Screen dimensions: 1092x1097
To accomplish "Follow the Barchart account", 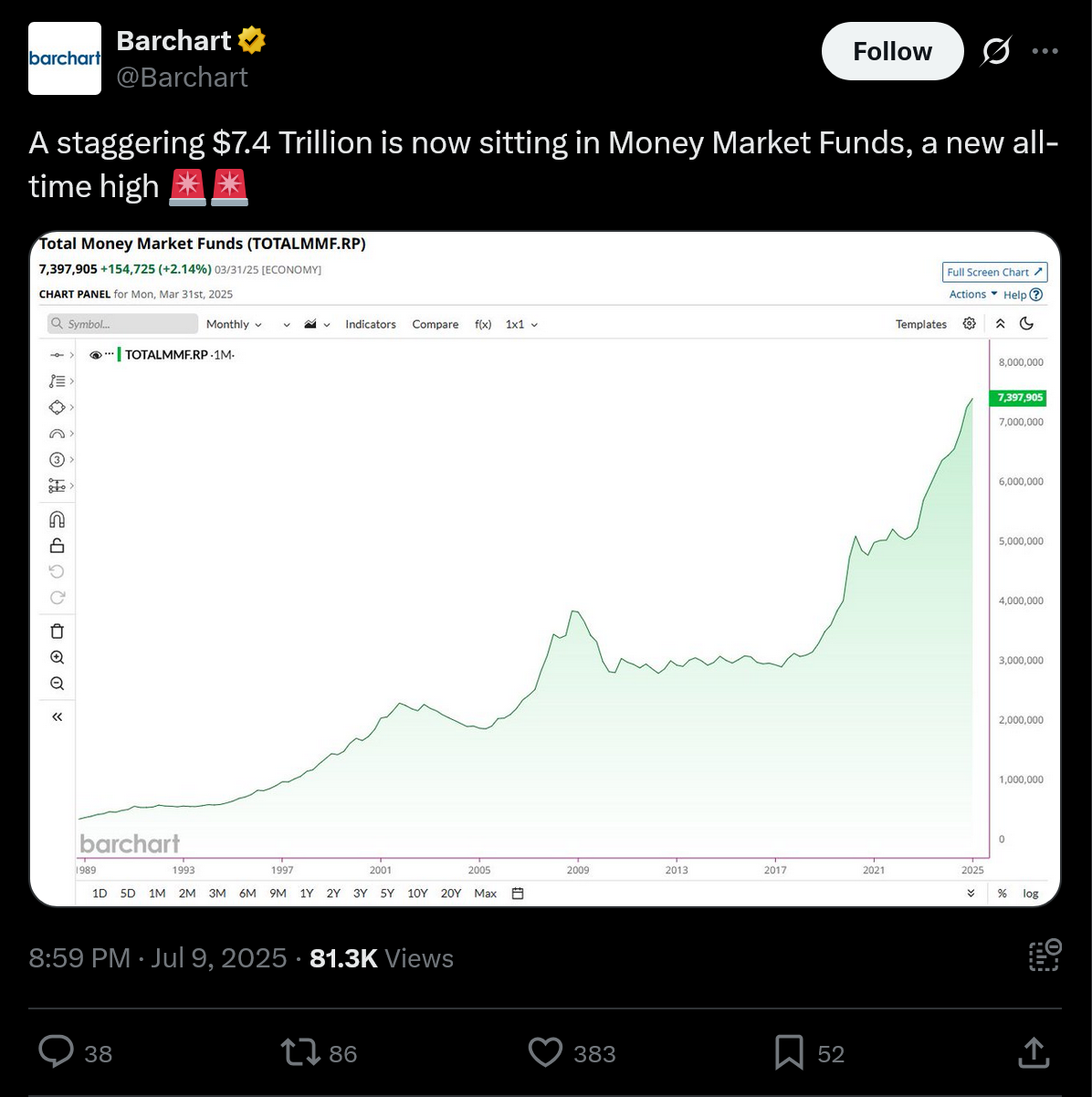I will [892, 51].
